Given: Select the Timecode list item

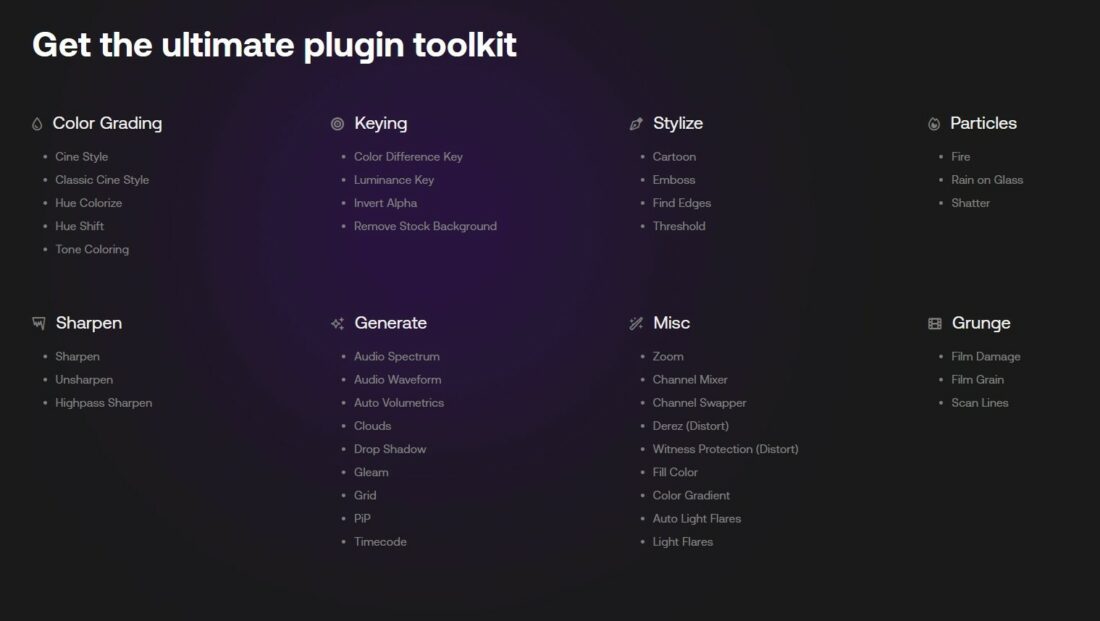Looking at the screenshot, I should (x=380, y=542).
